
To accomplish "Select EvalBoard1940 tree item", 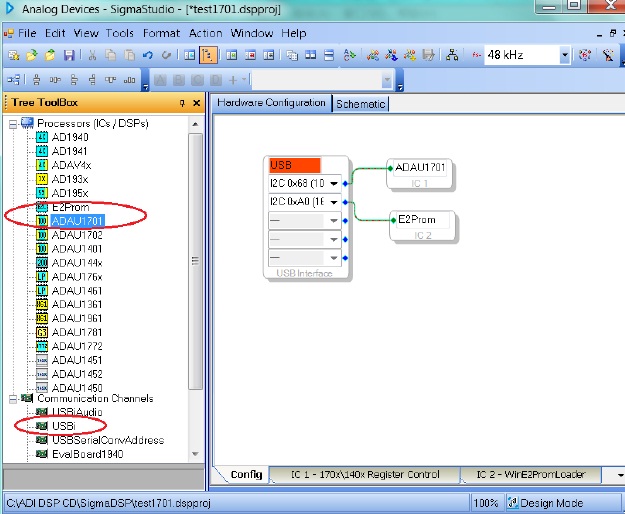I will click(88, 454).
